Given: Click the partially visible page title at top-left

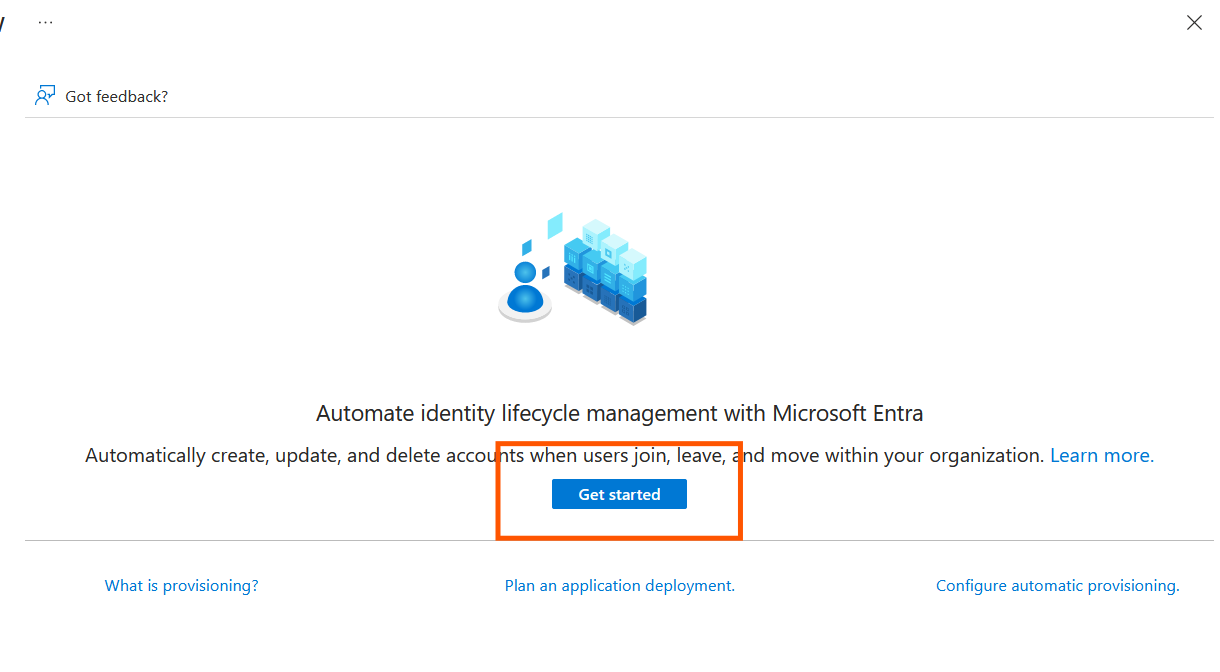Looking at the screenshot, I should [3, 22].
